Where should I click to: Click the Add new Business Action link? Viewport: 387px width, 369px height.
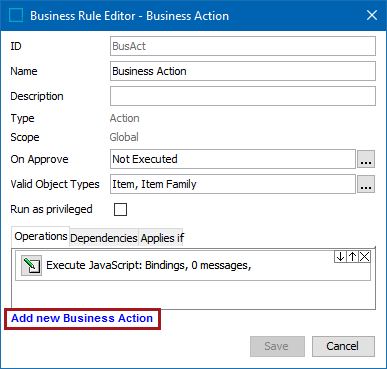pyautogui.click(x=82, y=318)
